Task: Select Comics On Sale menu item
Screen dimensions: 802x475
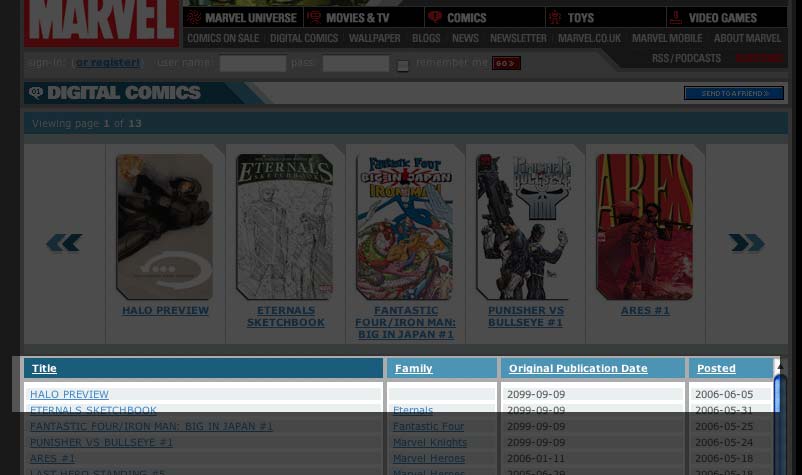Action: point(223,38)
